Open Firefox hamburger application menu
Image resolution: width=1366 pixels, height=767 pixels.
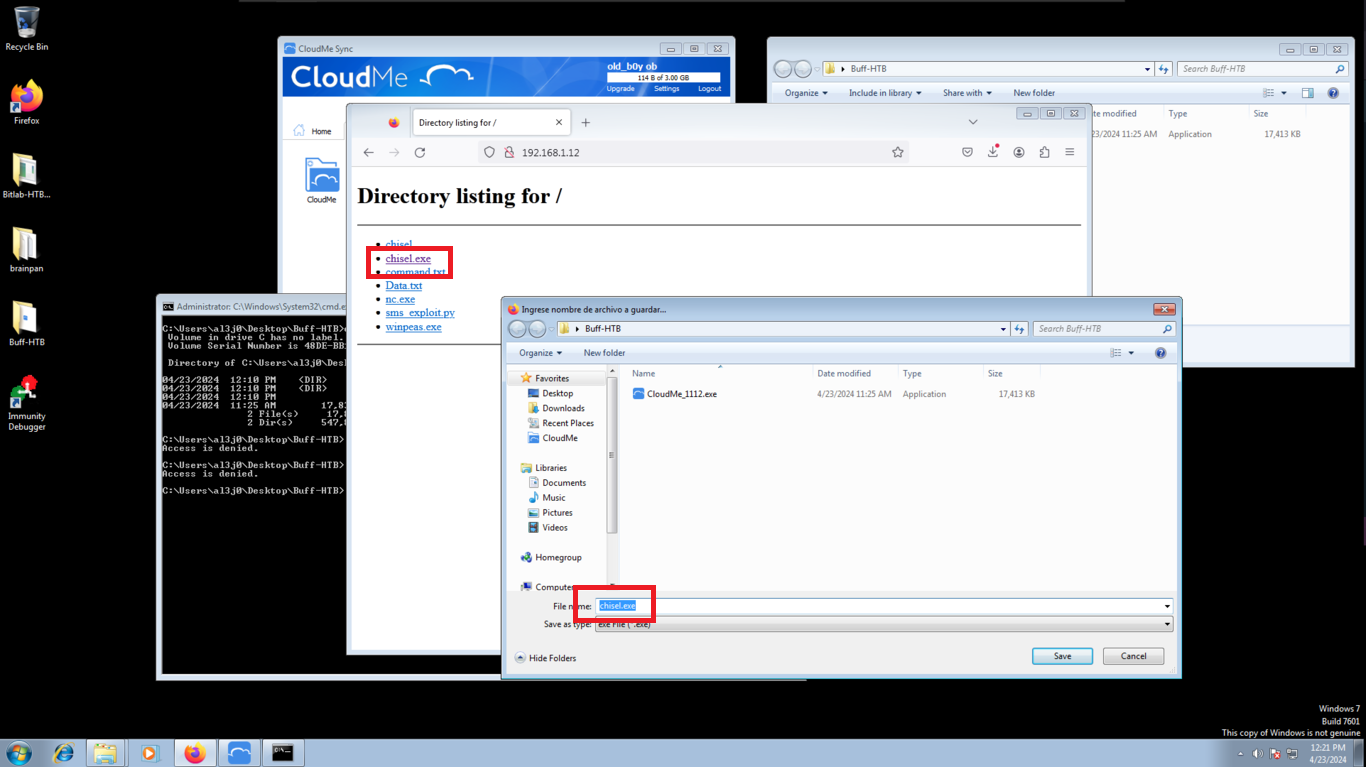[1070, 152]
